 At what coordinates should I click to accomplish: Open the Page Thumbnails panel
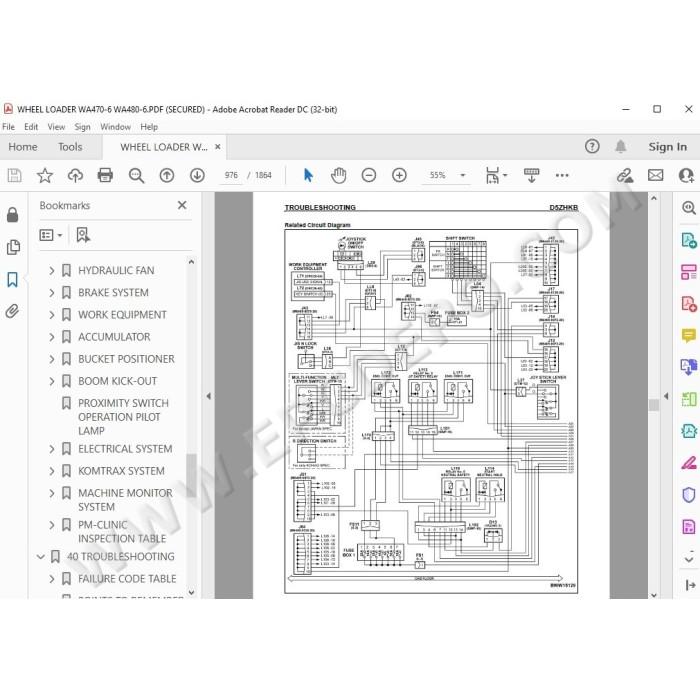[13, 247]
